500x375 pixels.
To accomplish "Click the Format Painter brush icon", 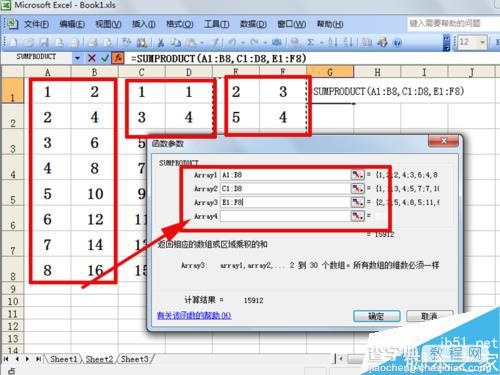I will click(214, 42).
